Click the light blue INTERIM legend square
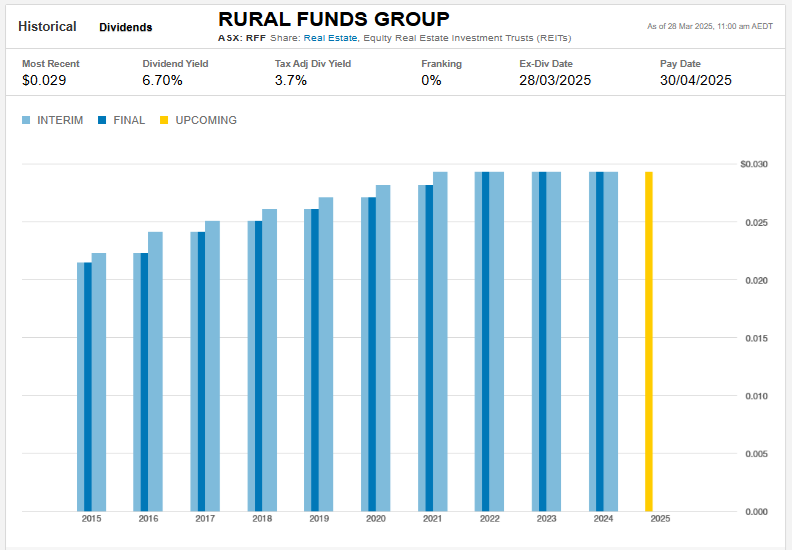The height and width of the screenshot is (550, 792). (27, 120)
